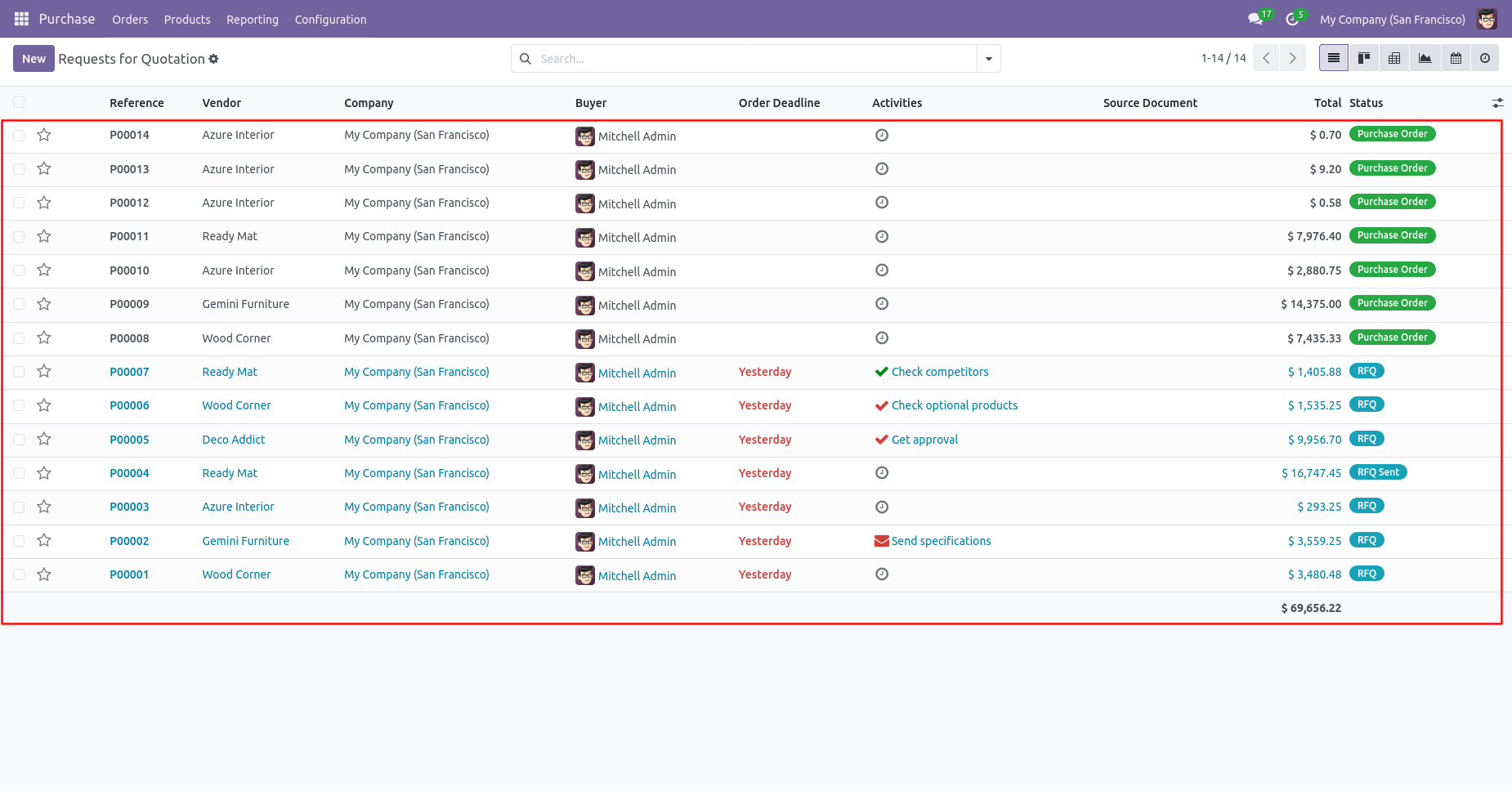Click the gear icon next to Requests for Quotation
1512x791 pixels.
pos(214,59)
